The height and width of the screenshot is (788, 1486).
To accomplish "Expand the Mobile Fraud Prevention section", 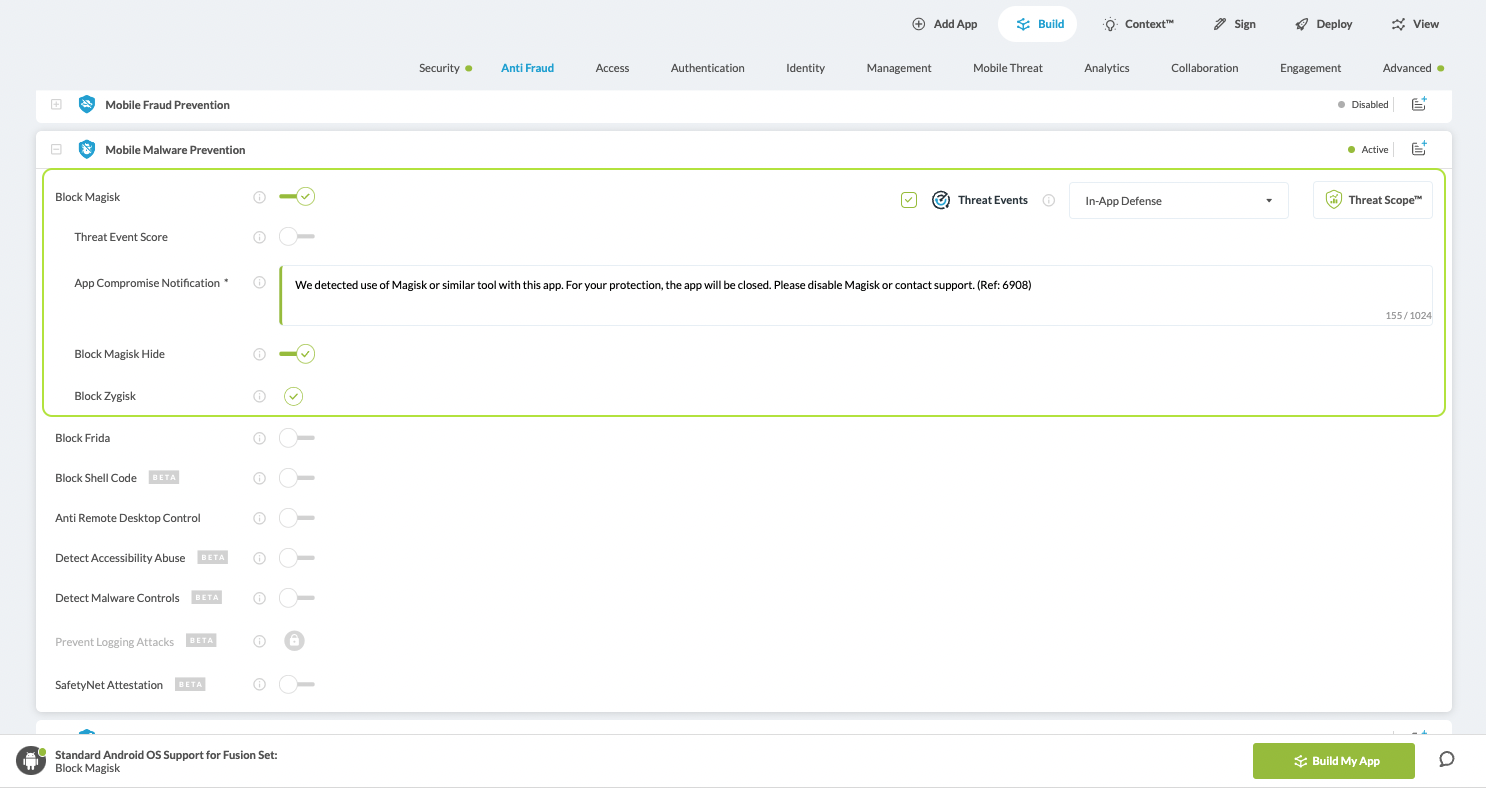I will (x=56, y=105).
